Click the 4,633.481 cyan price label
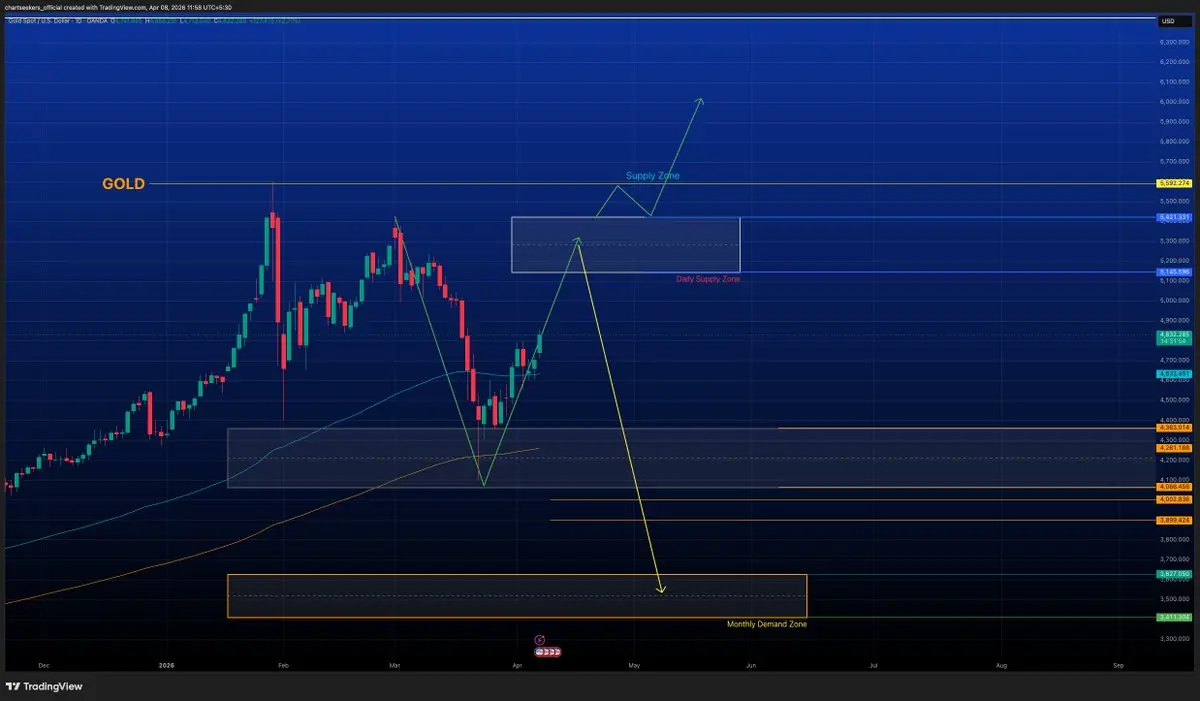The width and height of the screenshot is (1200, 701). click(1173, 373)
